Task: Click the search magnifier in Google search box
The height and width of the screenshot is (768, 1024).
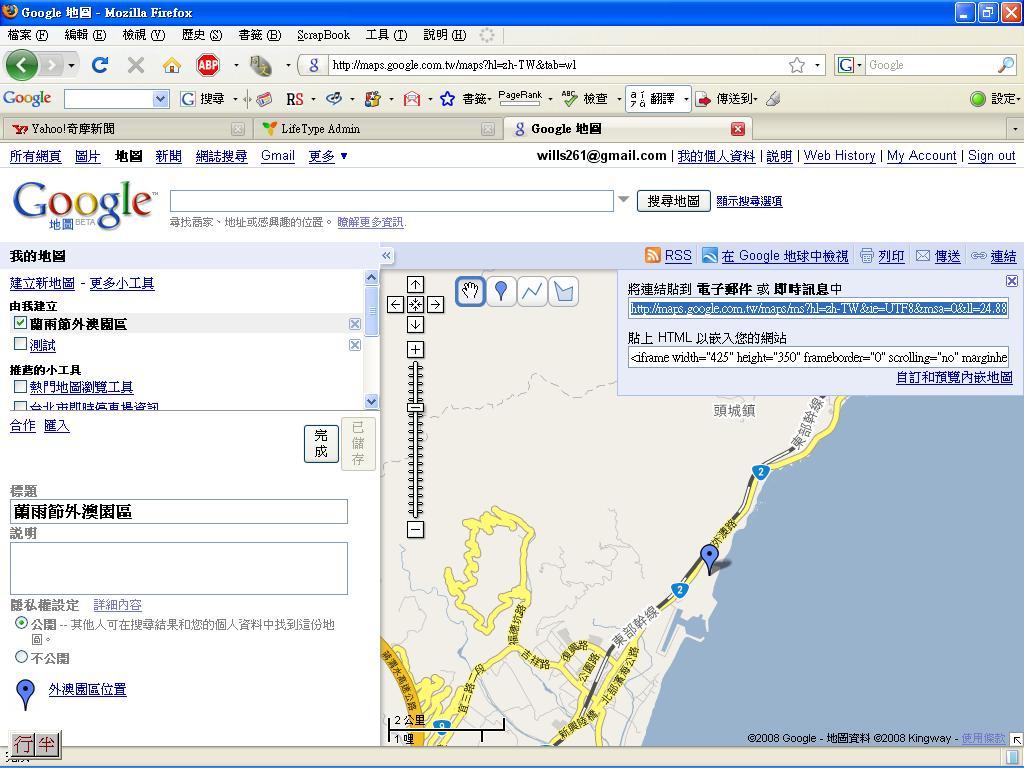Action: [1006, 65]
